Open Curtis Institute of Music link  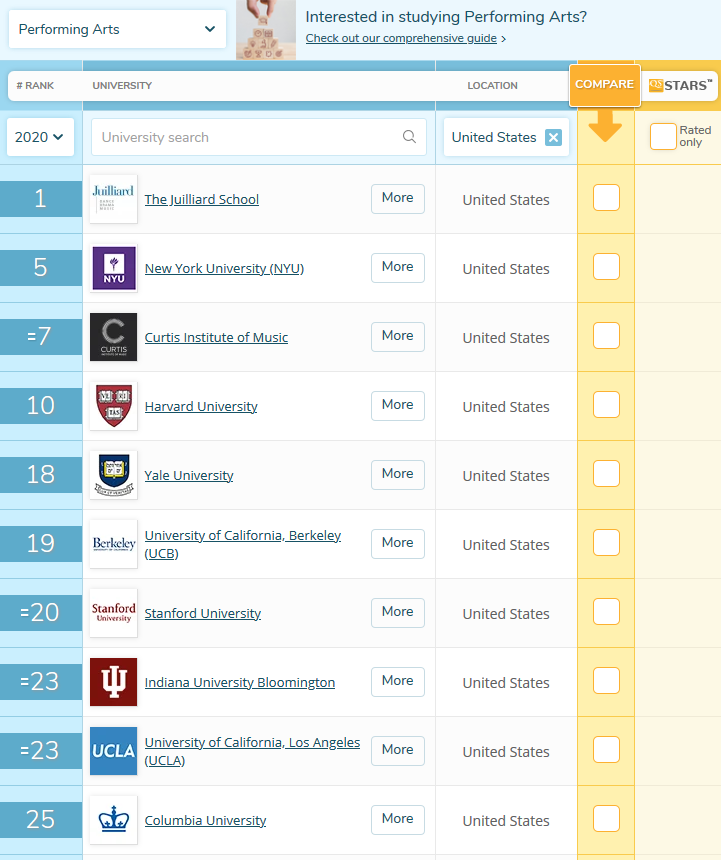tap(216, 338)
